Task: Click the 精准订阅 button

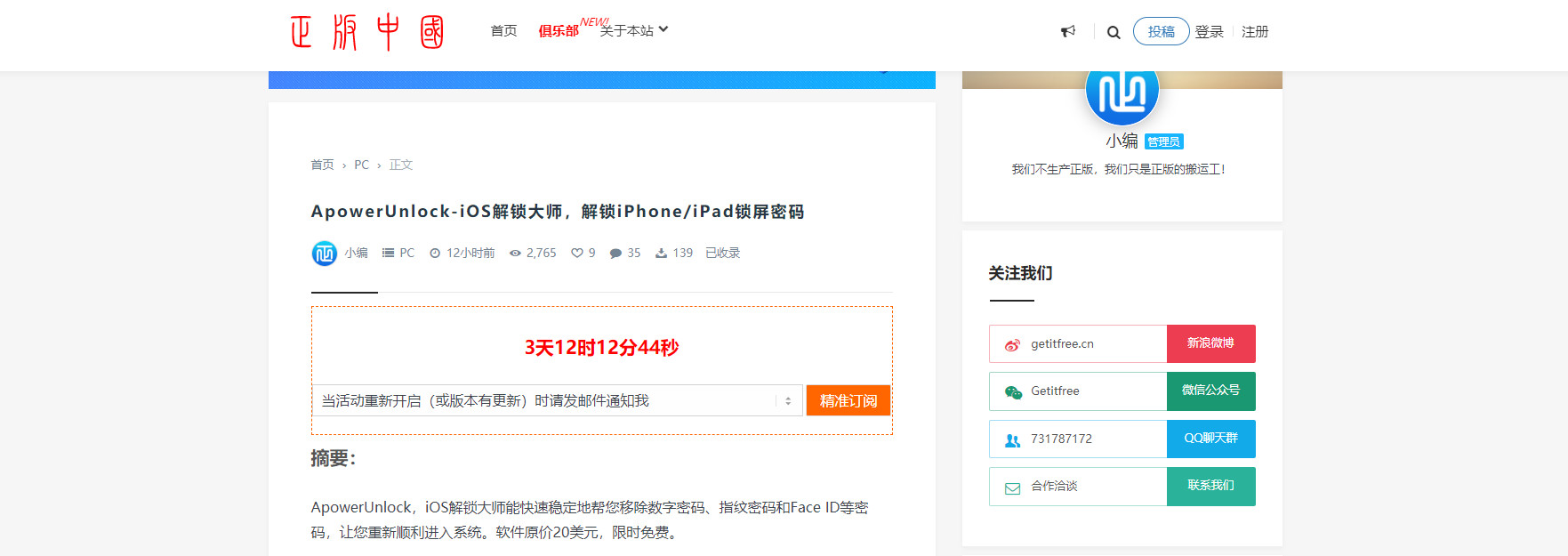Action: click(x=848, y=401)
